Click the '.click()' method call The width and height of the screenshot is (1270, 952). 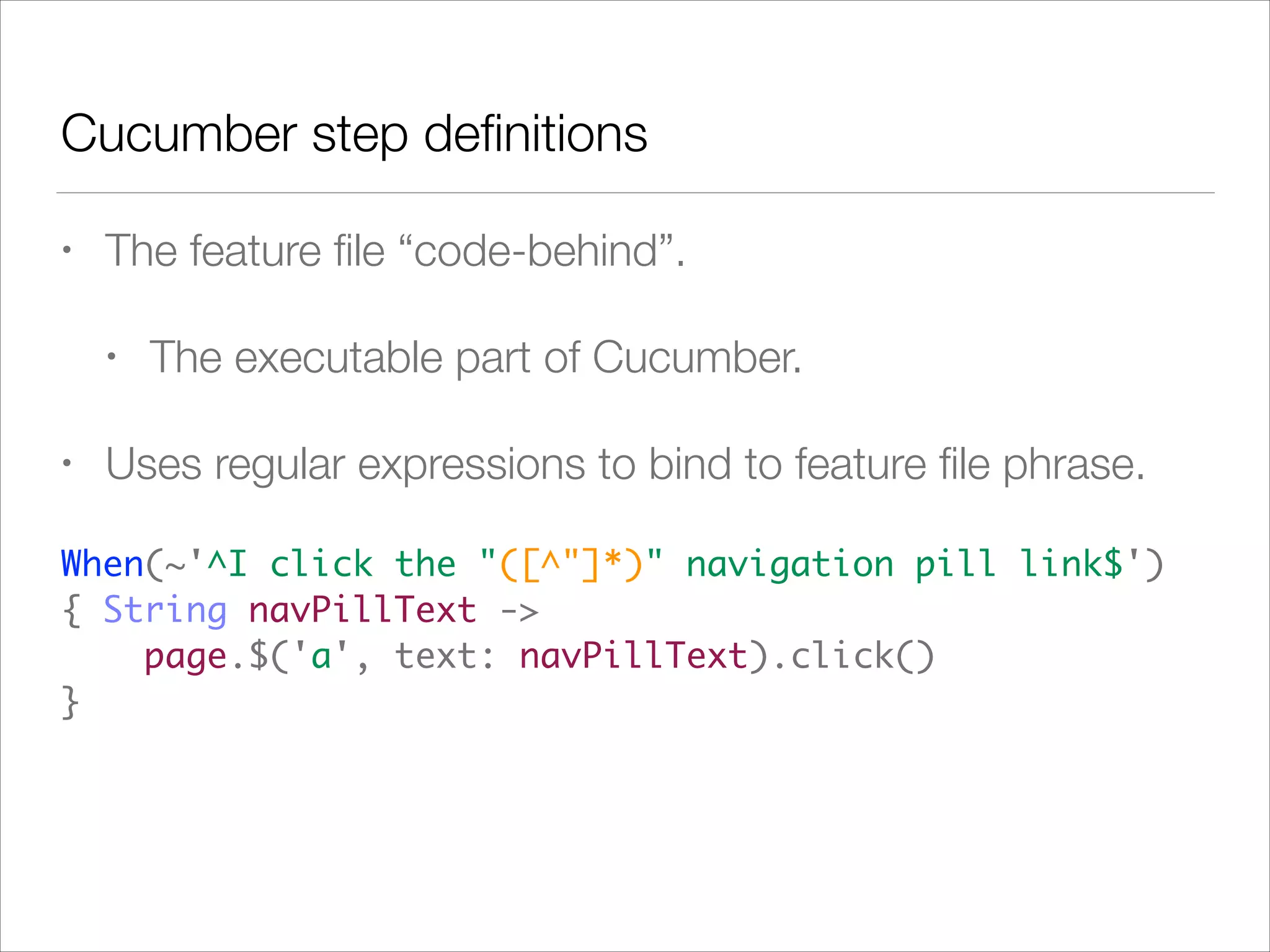(x=853, y=657)
